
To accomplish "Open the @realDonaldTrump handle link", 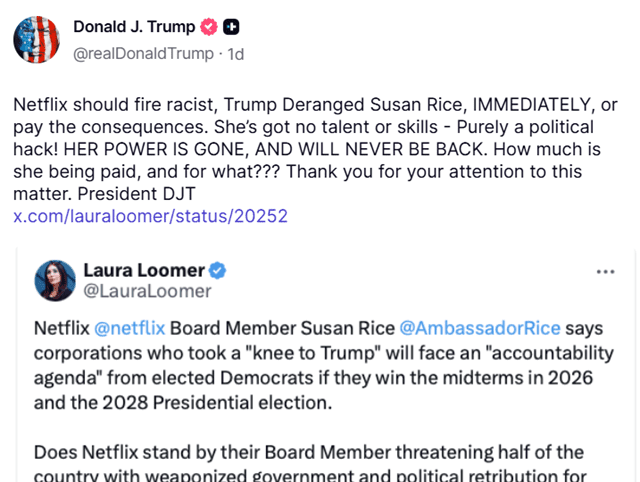I will (143, 53).
